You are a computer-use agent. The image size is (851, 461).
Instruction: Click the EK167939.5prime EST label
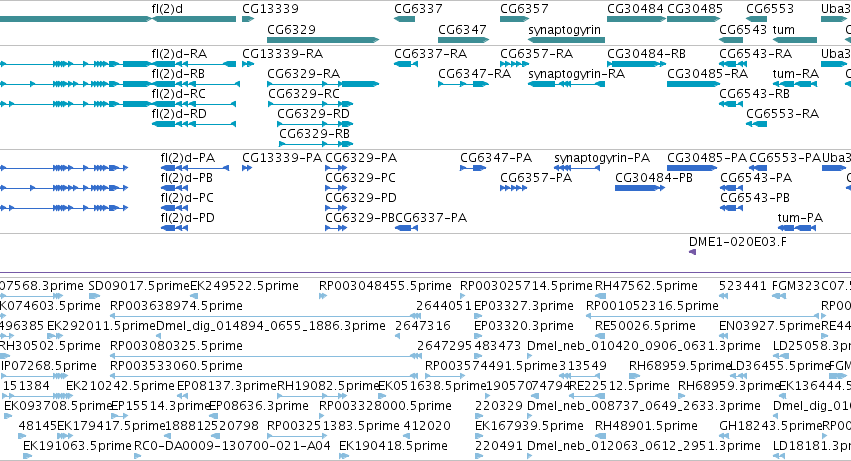529,426
